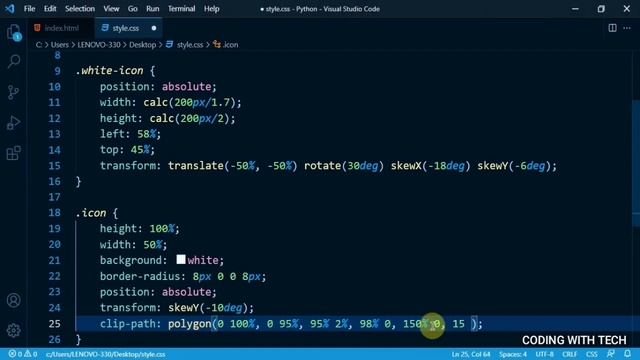Click the Ln 25, Col 64 status item

[471, 354]
